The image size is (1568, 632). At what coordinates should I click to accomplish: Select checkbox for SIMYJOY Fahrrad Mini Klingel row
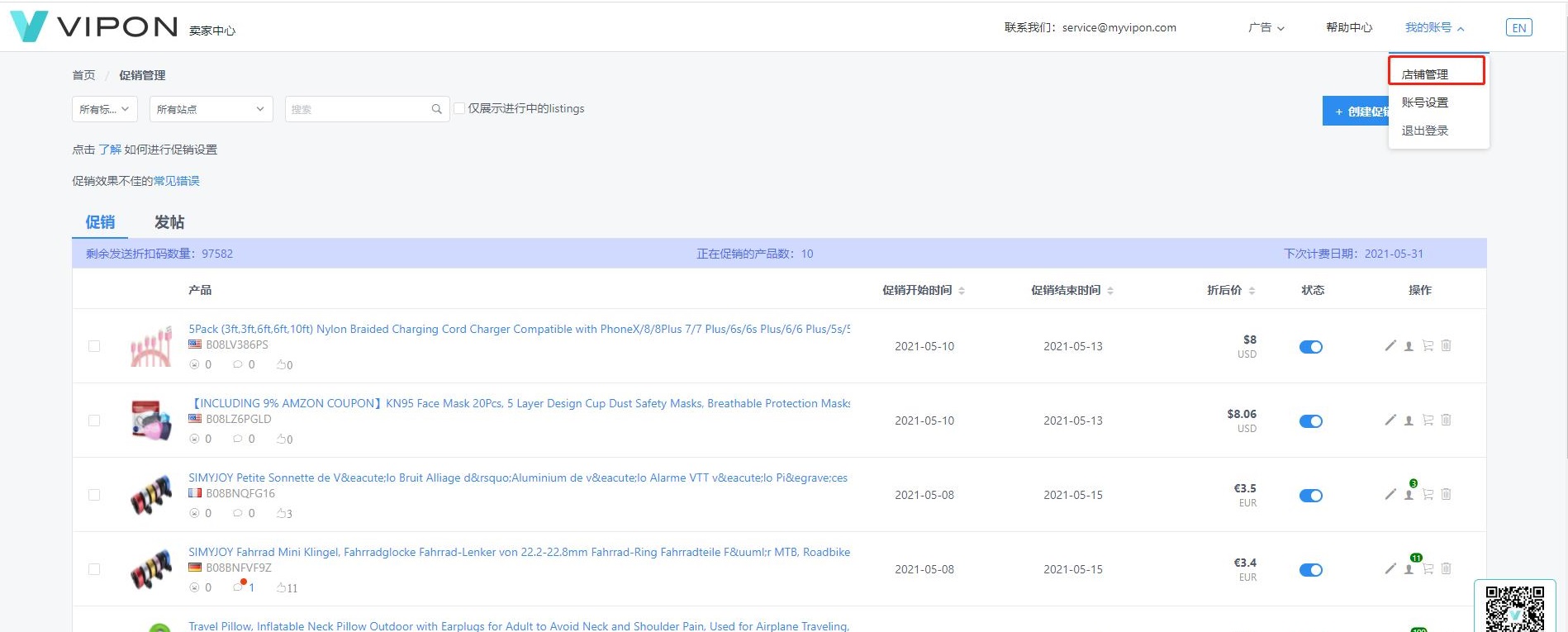point(94,569)
